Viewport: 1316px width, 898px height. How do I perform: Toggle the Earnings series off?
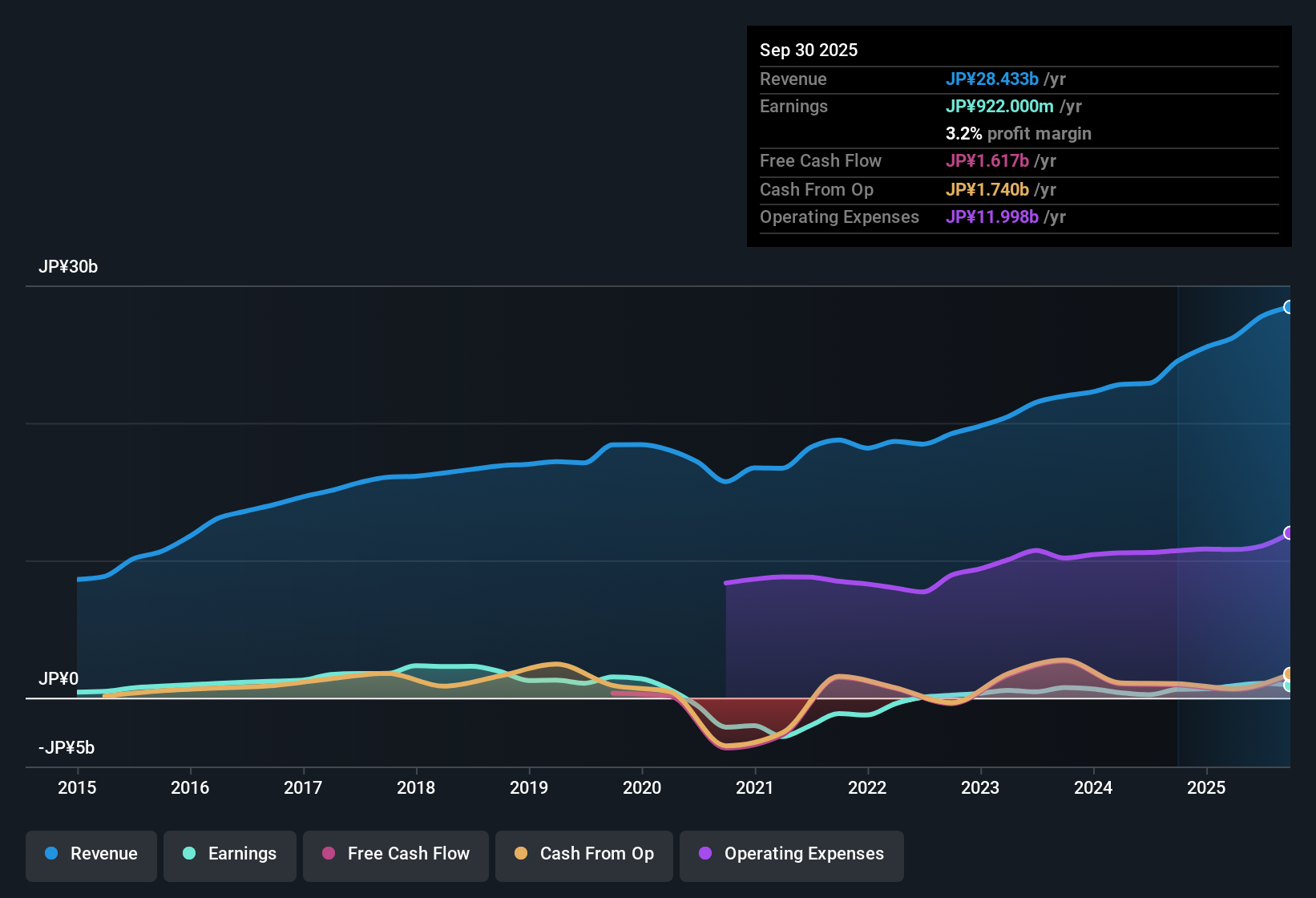229,854
